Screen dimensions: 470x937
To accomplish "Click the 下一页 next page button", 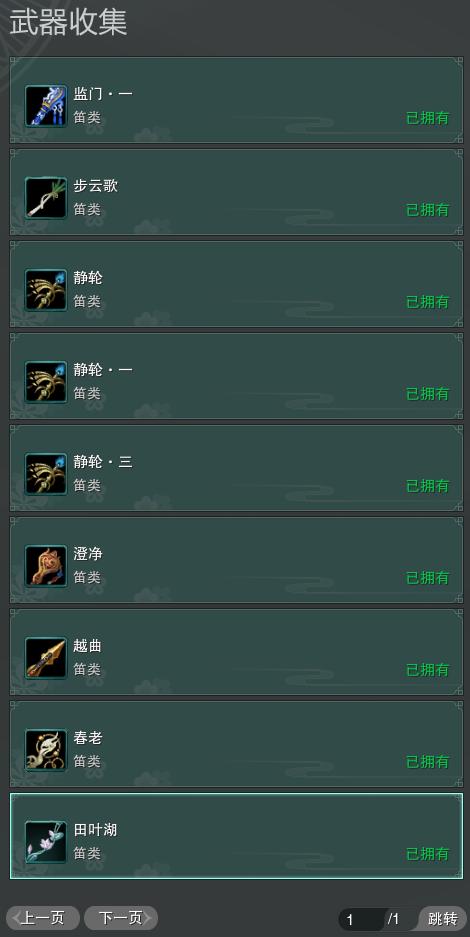I will click(x=121, y=918).
